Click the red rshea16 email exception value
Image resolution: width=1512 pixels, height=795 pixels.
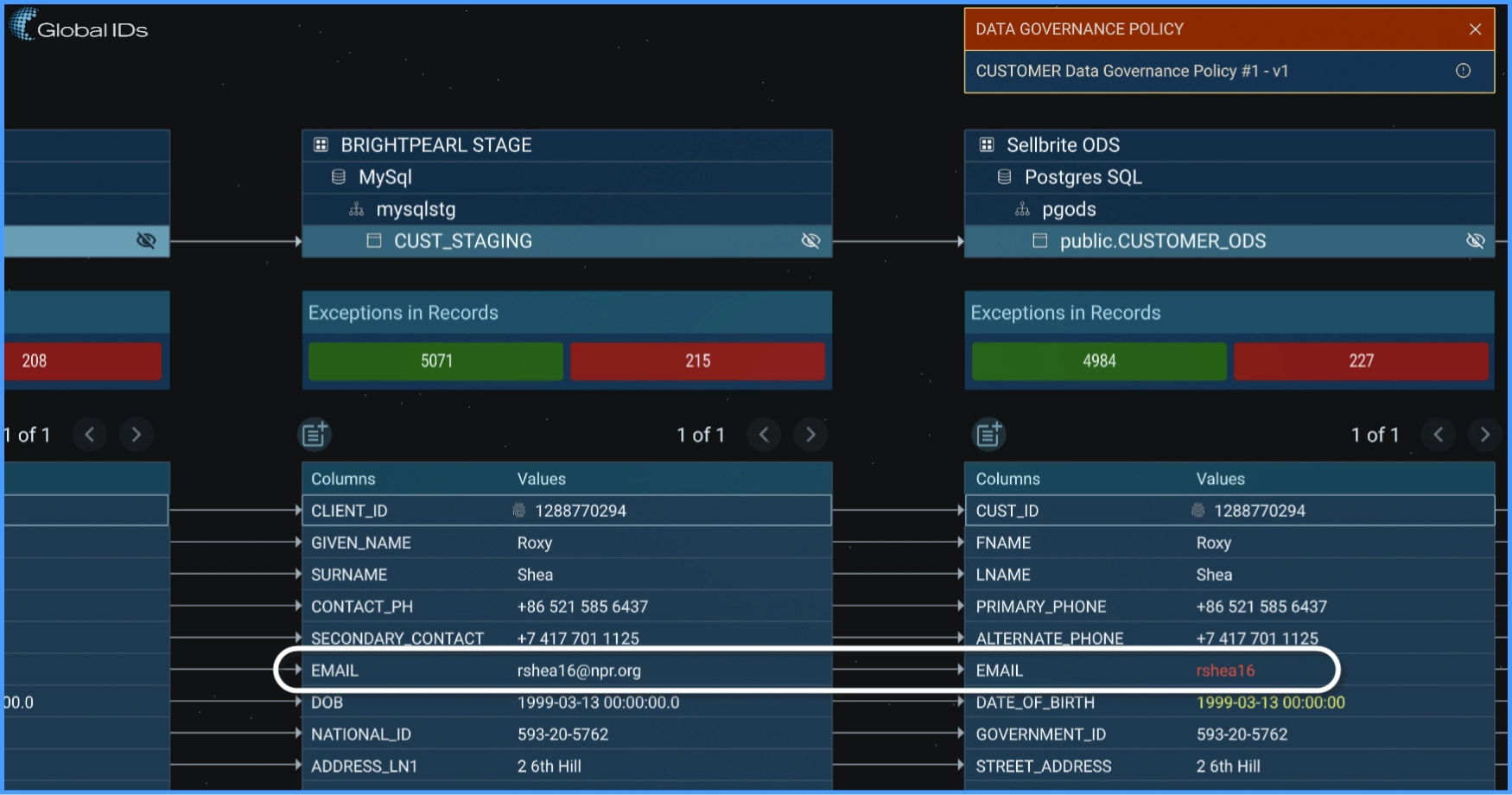click(x=1225, y=671)
